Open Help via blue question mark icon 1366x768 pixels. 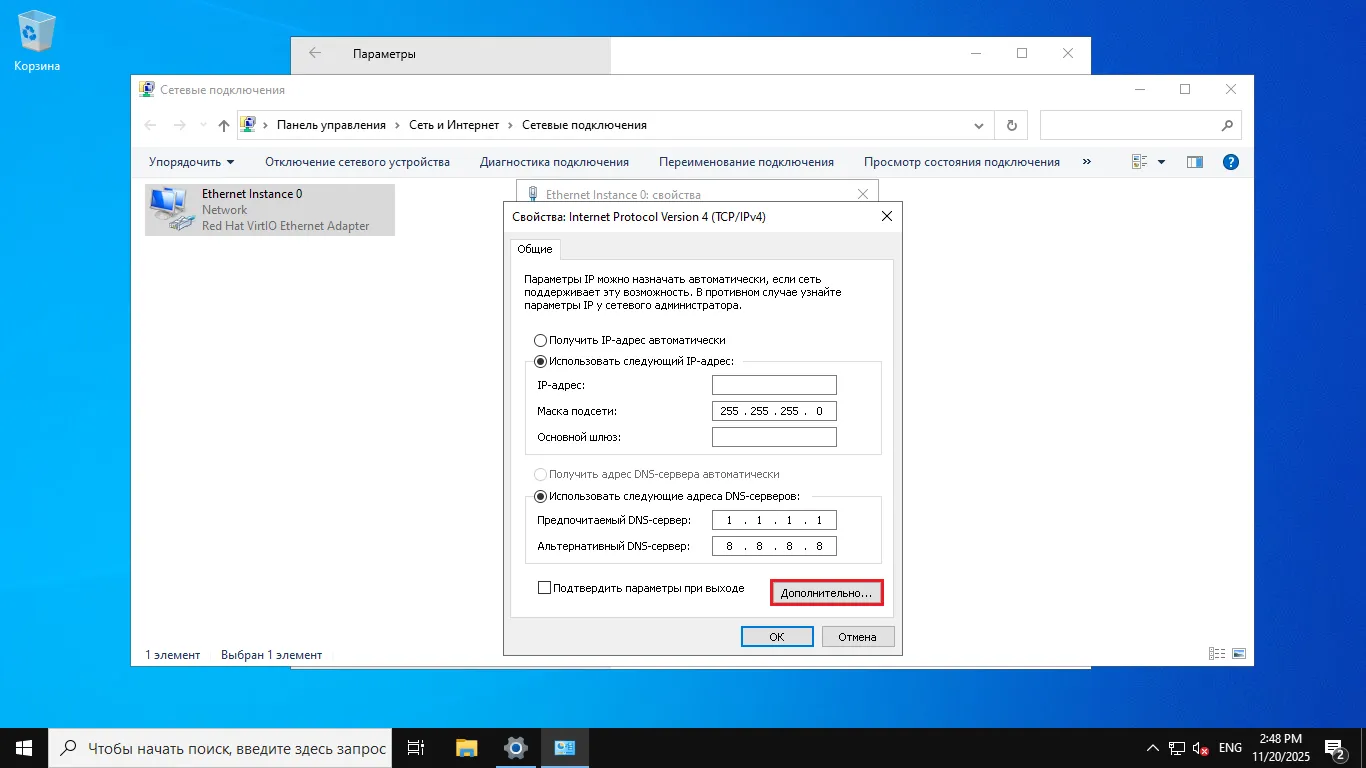(1231, 161)
